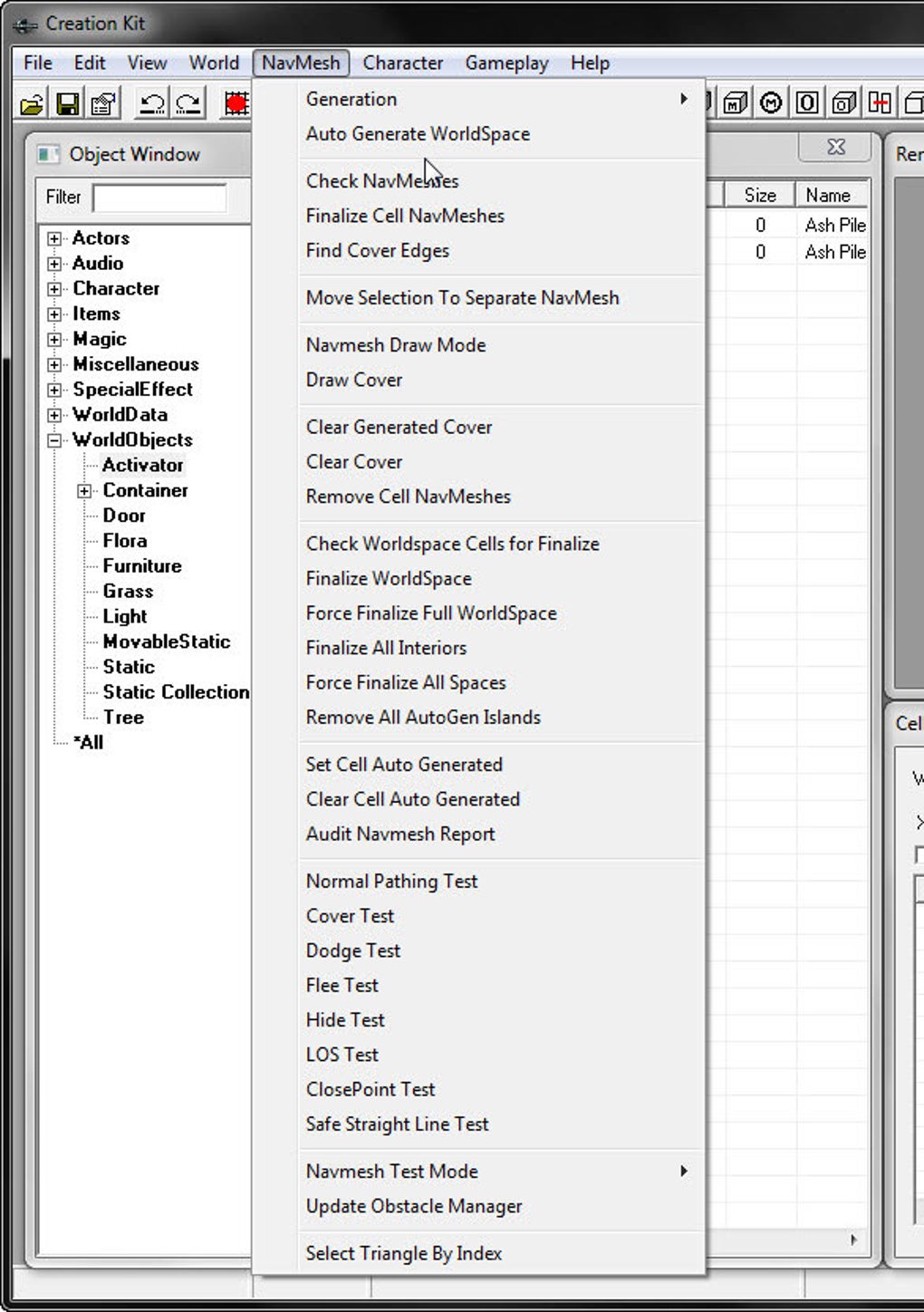Click the boxed O toolbar icon
This screenshot has height=1312, width=924.
[806, 103]
